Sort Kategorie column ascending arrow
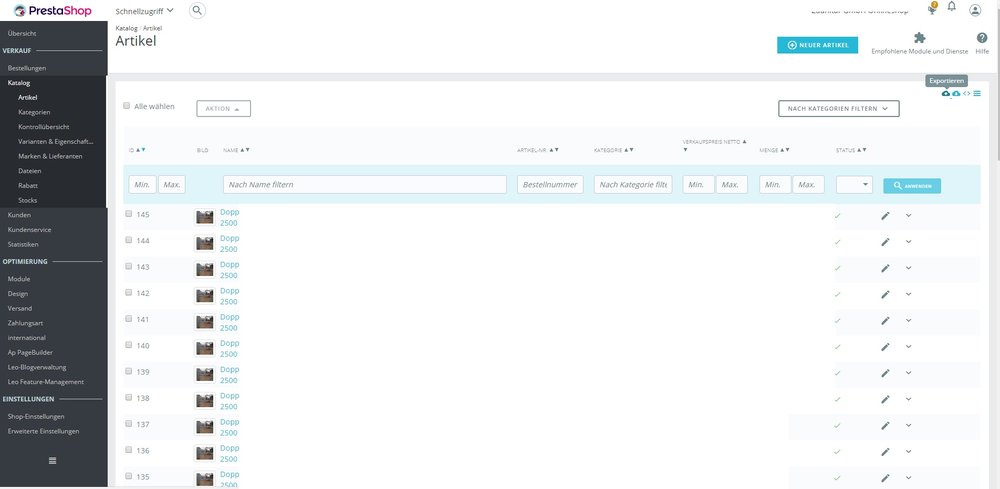 coord(626,150)
